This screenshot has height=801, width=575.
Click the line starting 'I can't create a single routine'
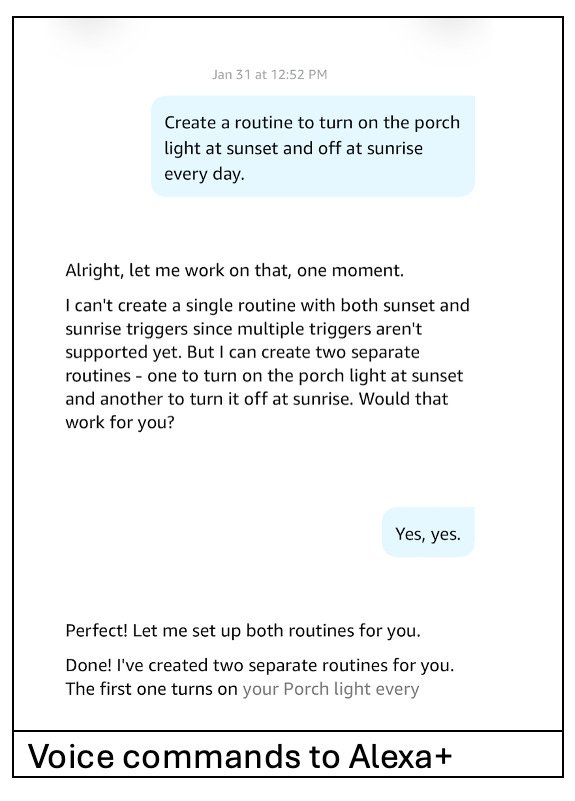point(268,305)
